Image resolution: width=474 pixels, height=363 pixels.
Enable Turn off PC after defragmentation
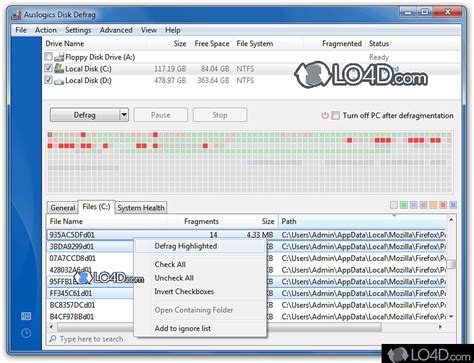click(x=336, y=115)
